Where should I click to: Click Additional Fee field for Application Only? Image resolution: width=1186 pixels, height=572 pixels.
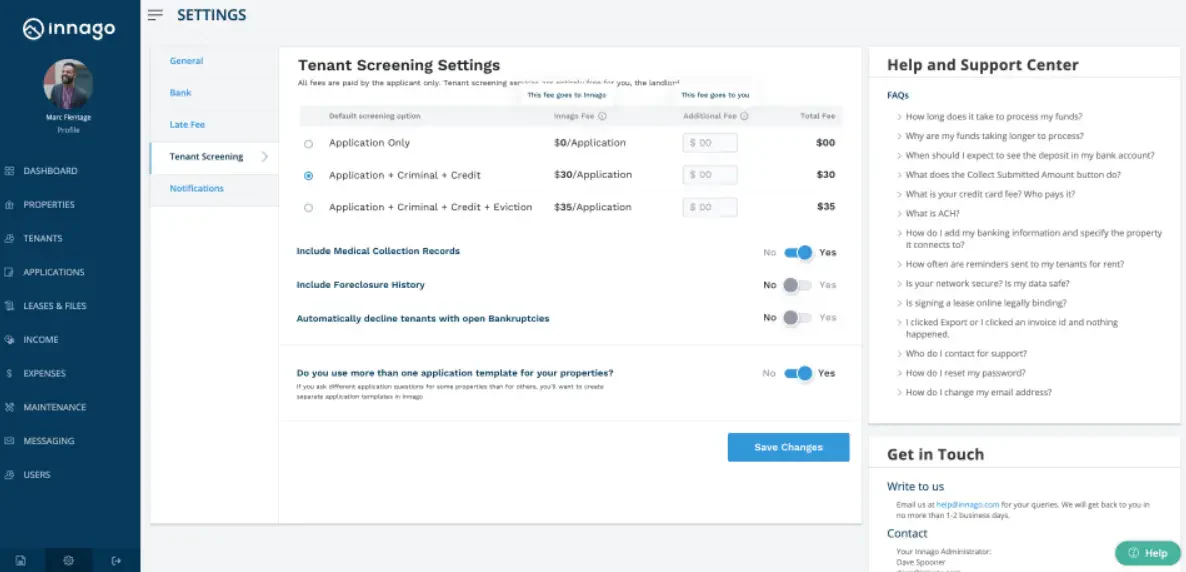coord(709,143)
